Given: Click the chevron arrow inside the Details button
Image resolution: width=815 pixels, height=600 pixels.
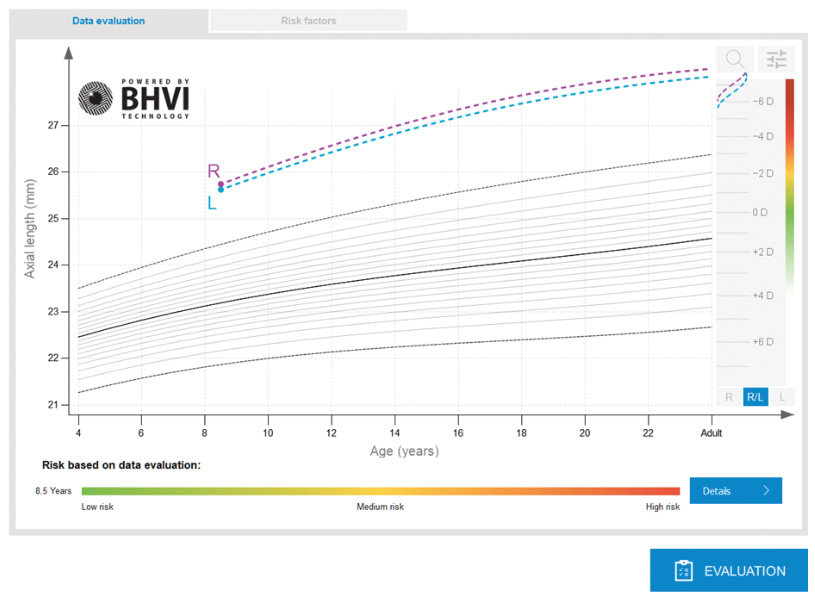Looking at the screenshot, I should click(768, 490).
